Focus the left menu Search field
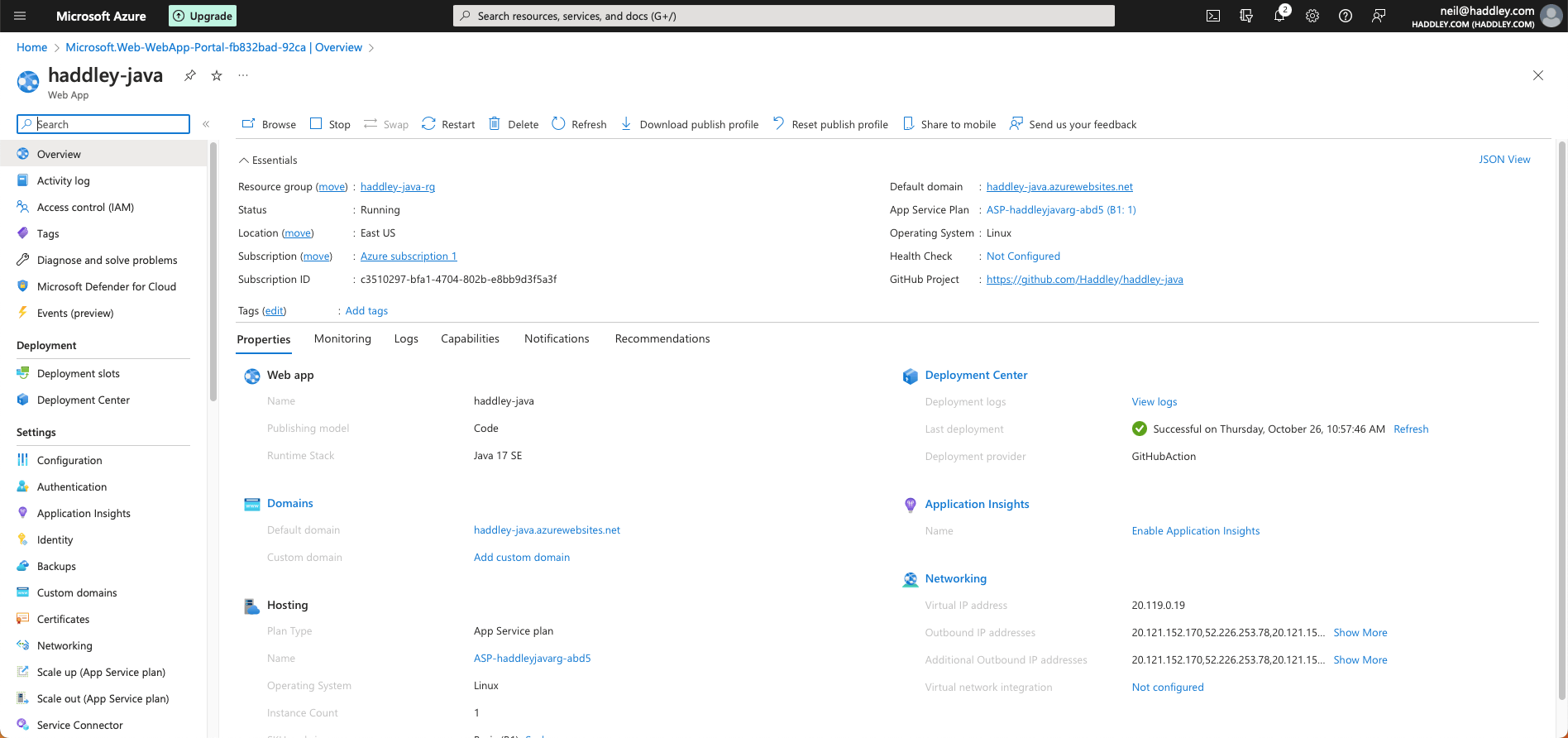 pos(103,124)
